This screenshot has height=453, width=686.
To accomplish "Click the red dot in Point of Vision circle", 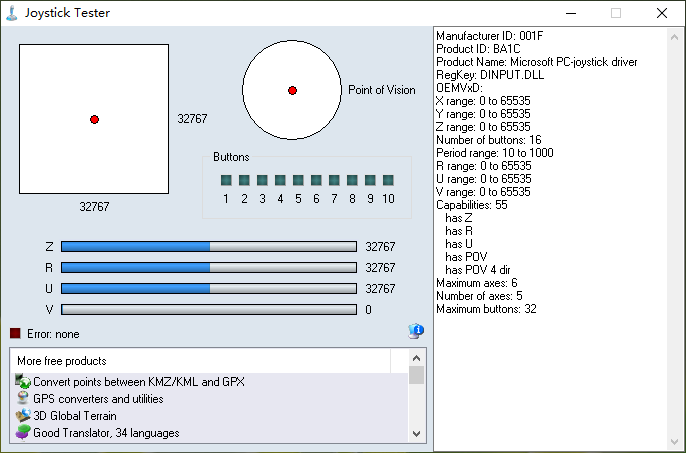I will pyautogui.click(x=292, y=90).
